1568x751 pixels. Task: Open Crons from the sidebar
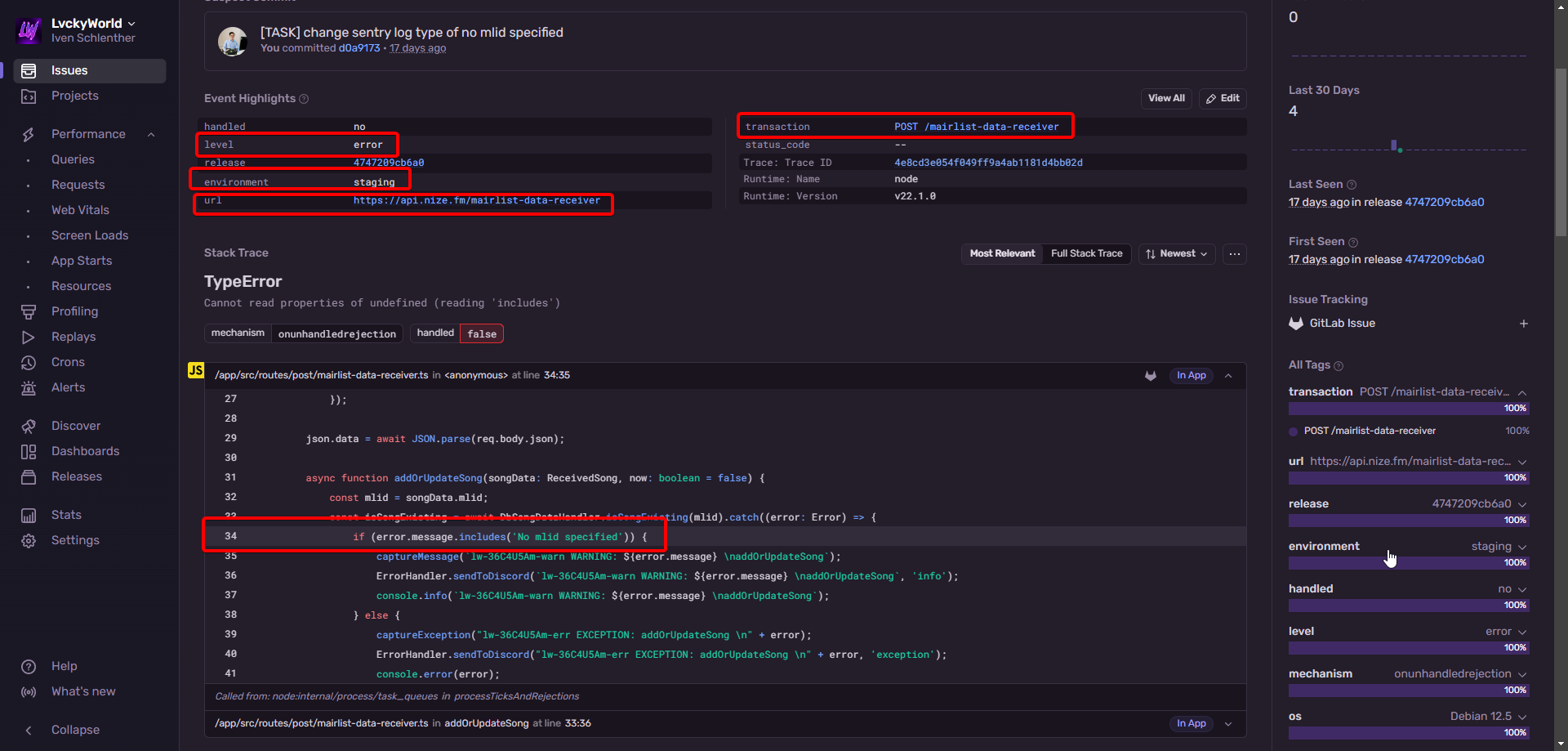[x=68, y=362]
